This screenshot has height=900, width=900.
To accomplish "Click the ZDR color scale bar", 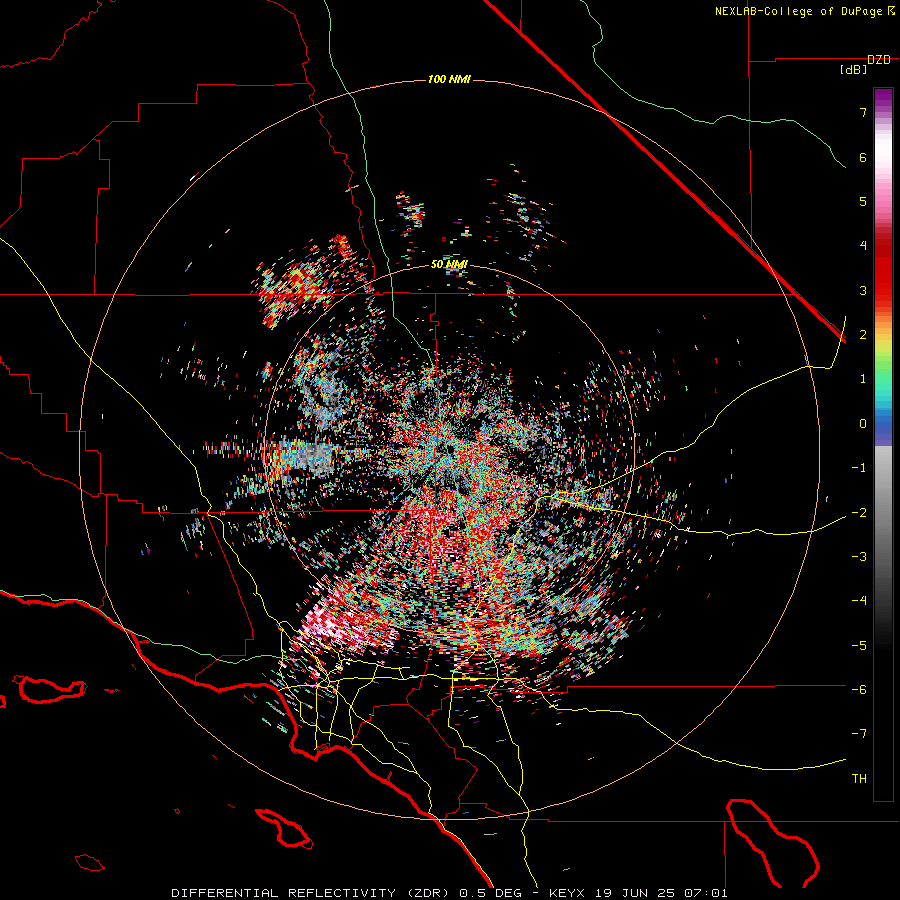I will tap(883, 444).
